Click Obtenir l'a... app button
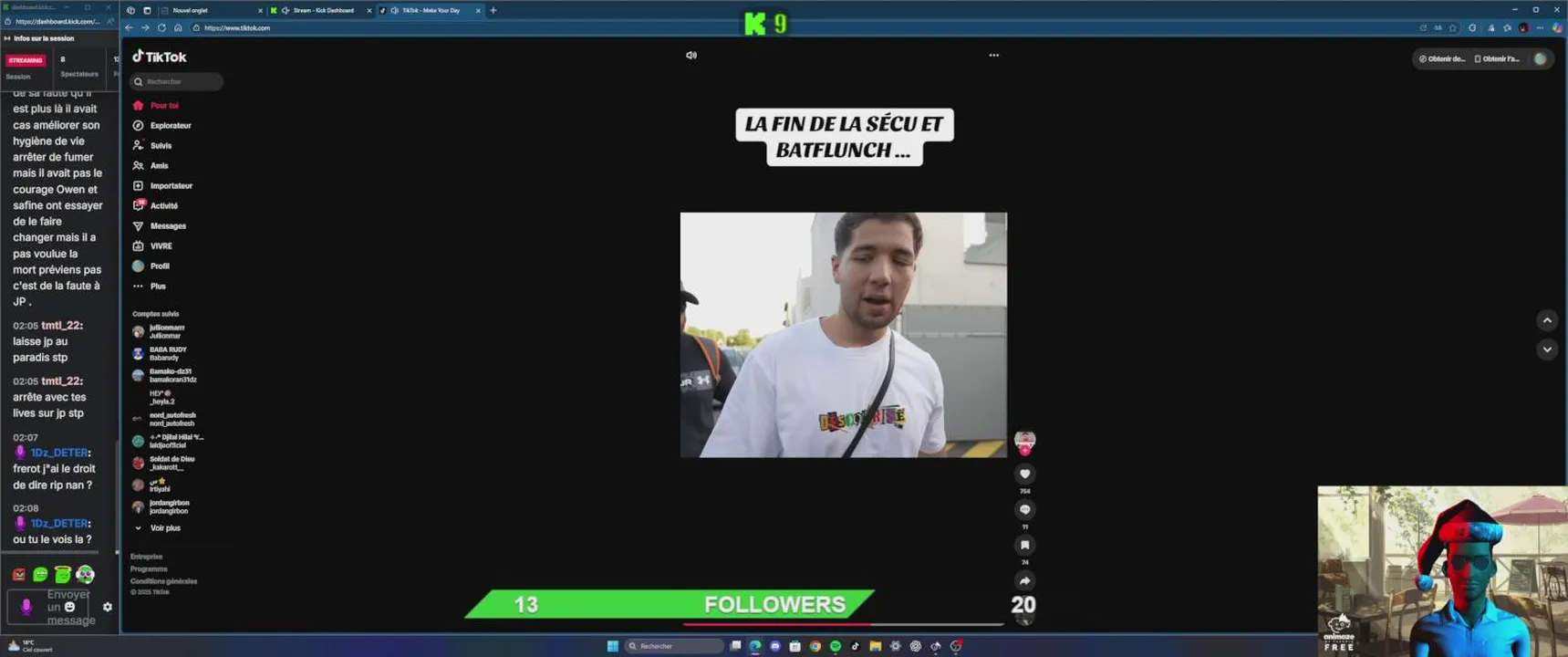 pos(1498,59)
